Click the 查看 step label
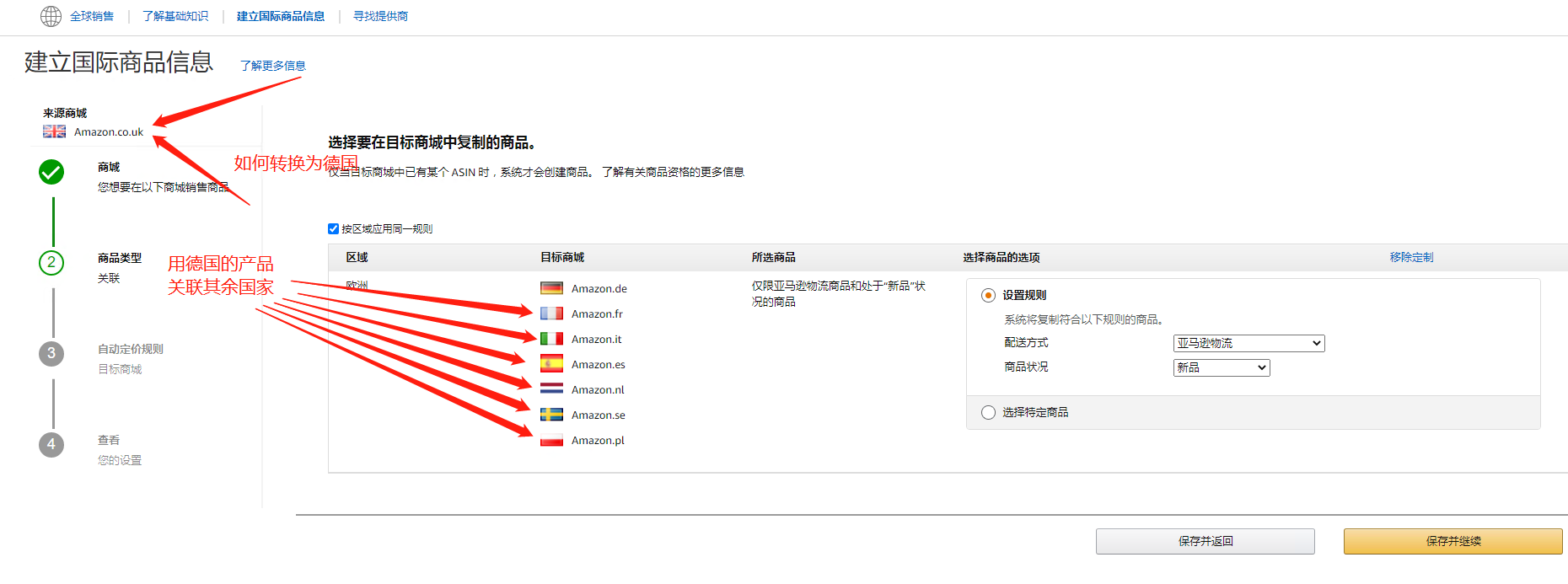The height and width of the screenshot is (584, 1568). point(109,440)
